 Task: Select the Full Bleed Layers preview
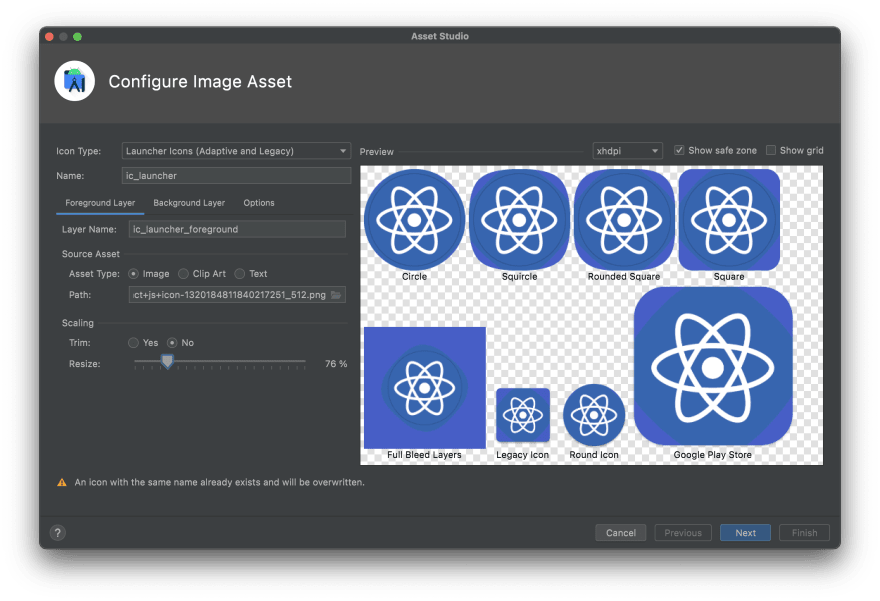click(425, 388)
